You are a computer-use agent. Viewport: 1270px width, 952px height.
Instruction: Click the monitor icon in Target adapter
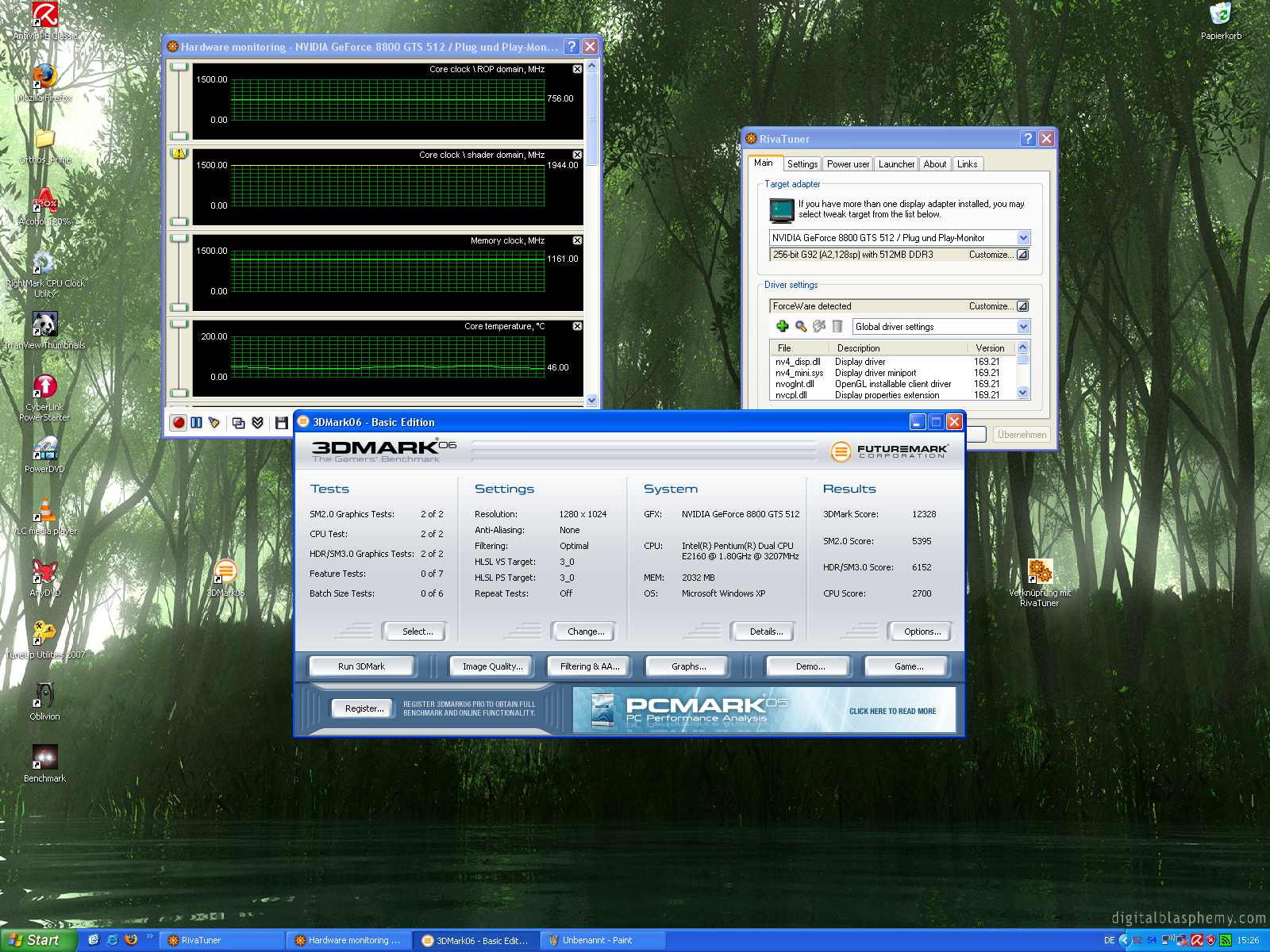click(x=782, y=210)
